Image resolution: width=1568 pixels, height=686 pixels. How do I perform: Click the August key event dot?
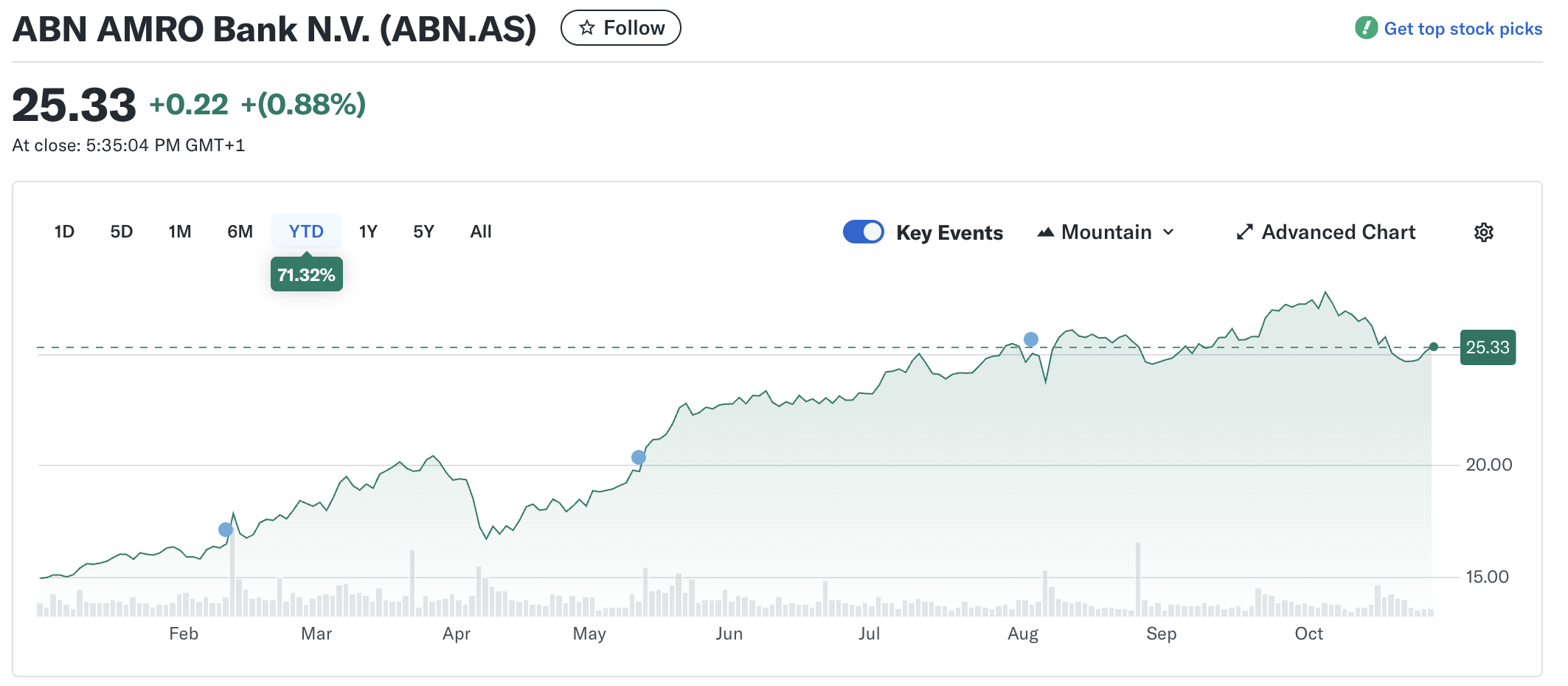click(x=1031, y=339)
